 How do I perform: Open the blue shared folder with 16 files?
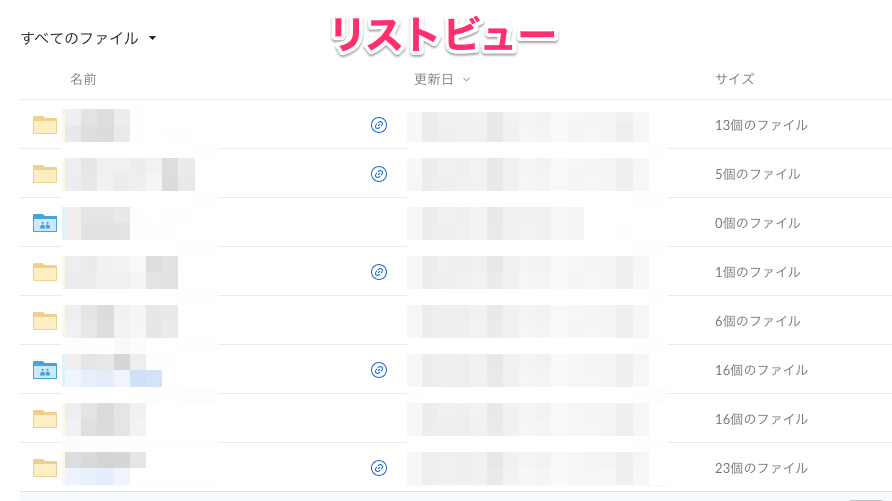(x=45, y=370)
